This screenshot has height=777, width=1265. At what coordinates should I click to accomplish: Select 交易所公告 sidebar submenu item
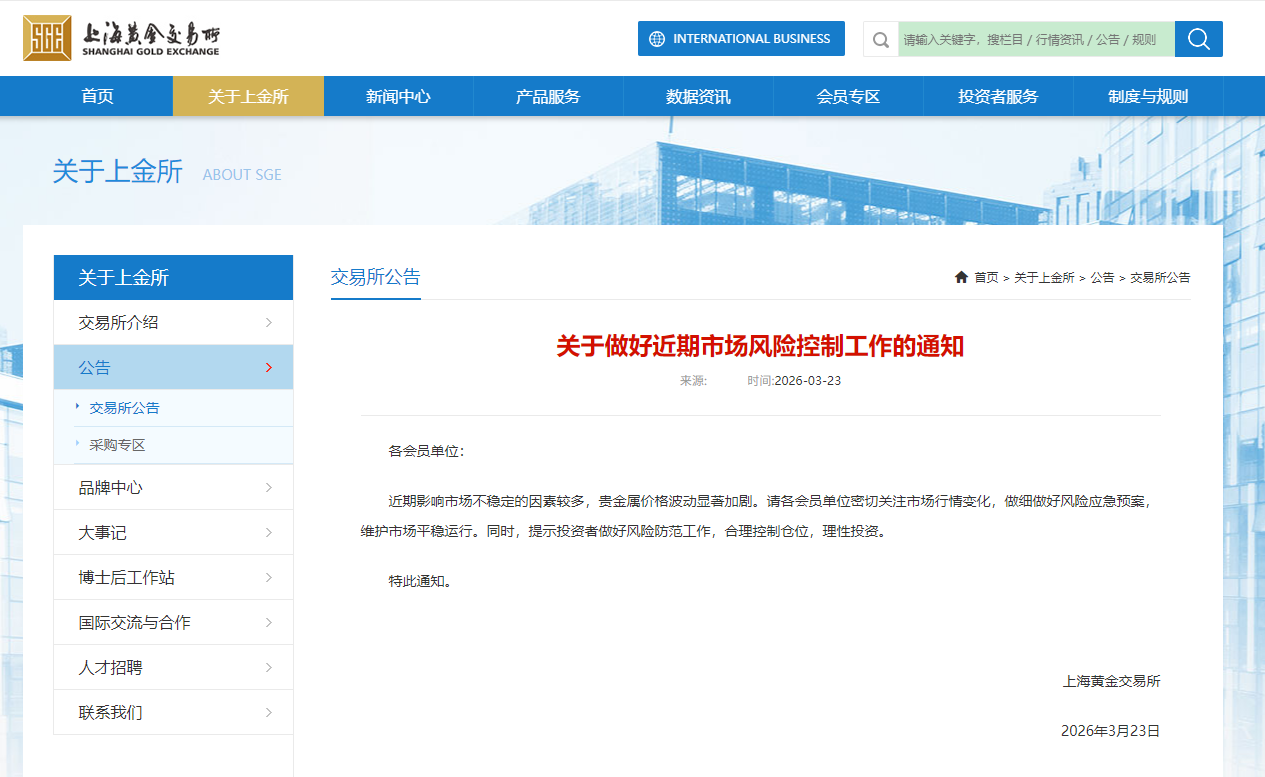pyautogui.click(x=124, y=408)
